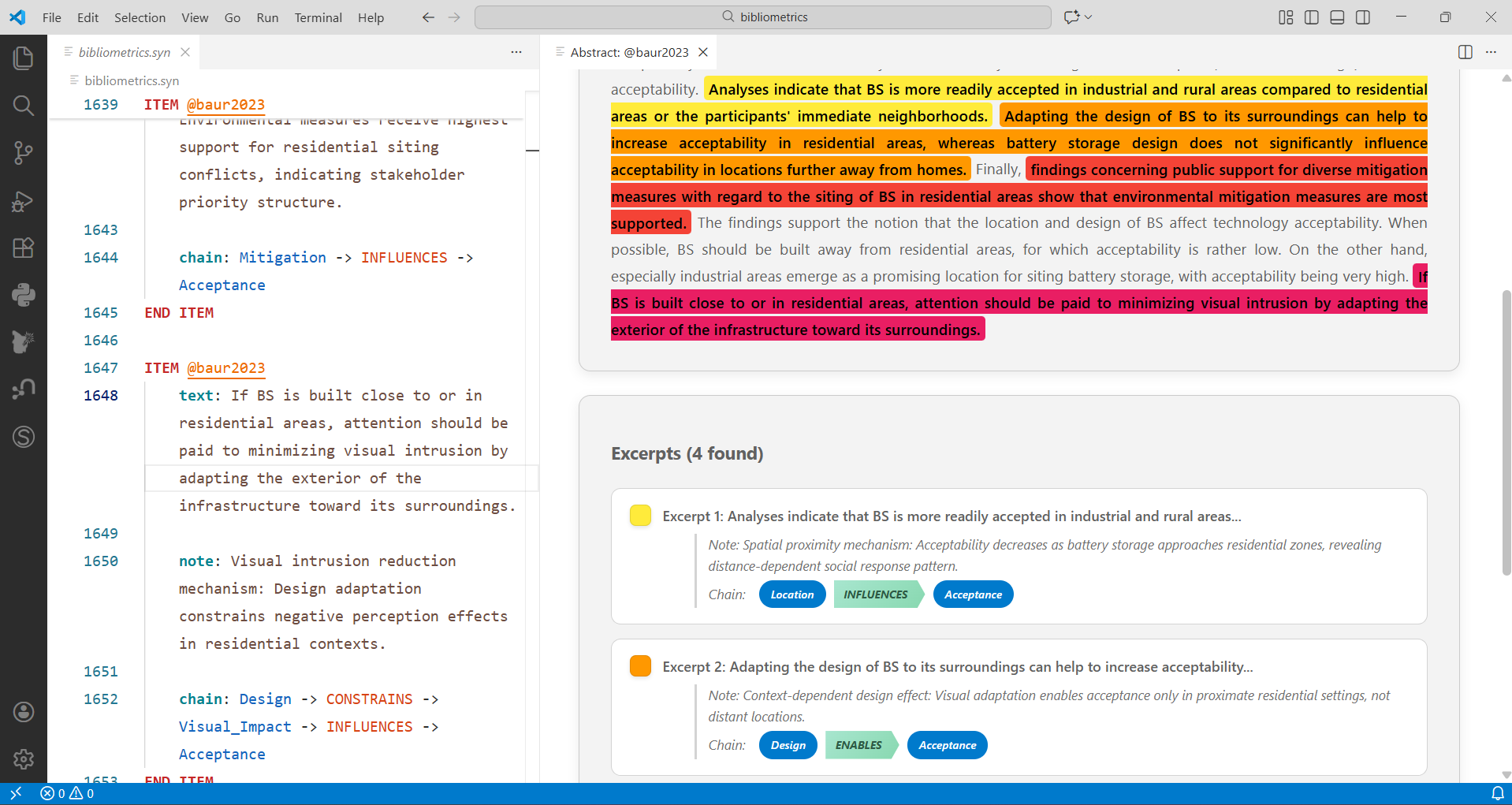The image size is (1512, 805).
Task: Open the Python extension panel
Action: (x=24, y=295)
